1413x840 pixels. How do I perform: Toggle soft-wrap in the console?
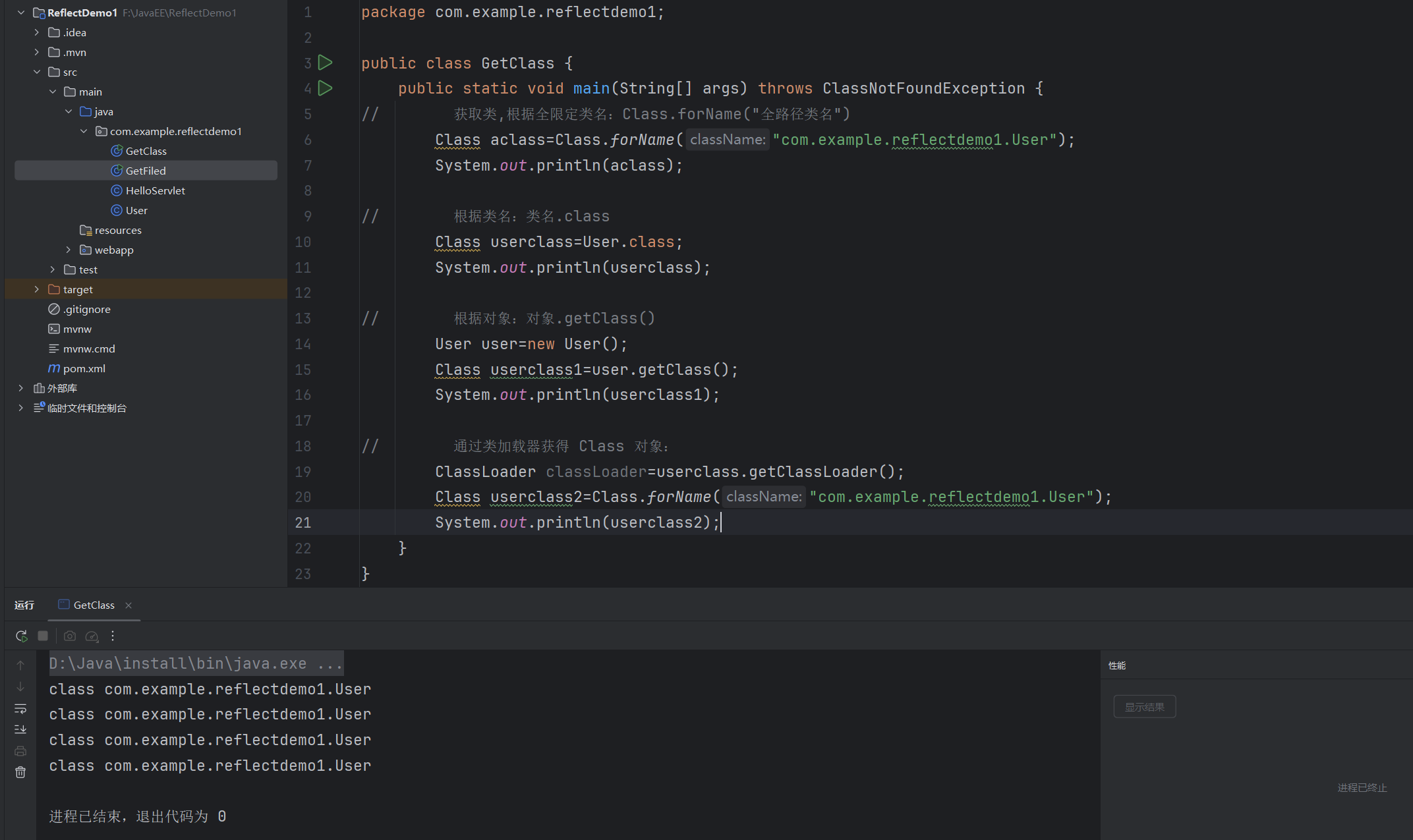point(20,708)
